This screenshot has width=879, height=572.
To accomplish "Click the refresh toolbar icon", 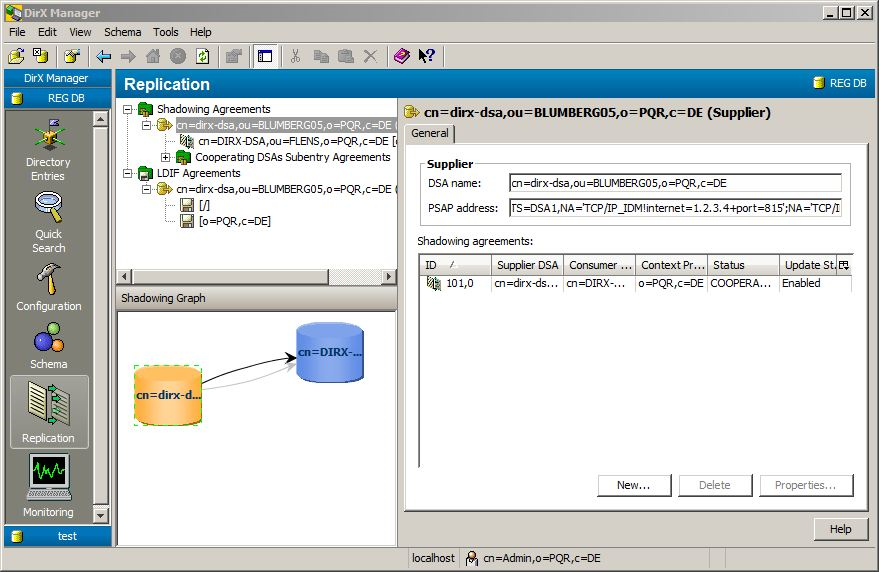I will (x=203, y=57).
